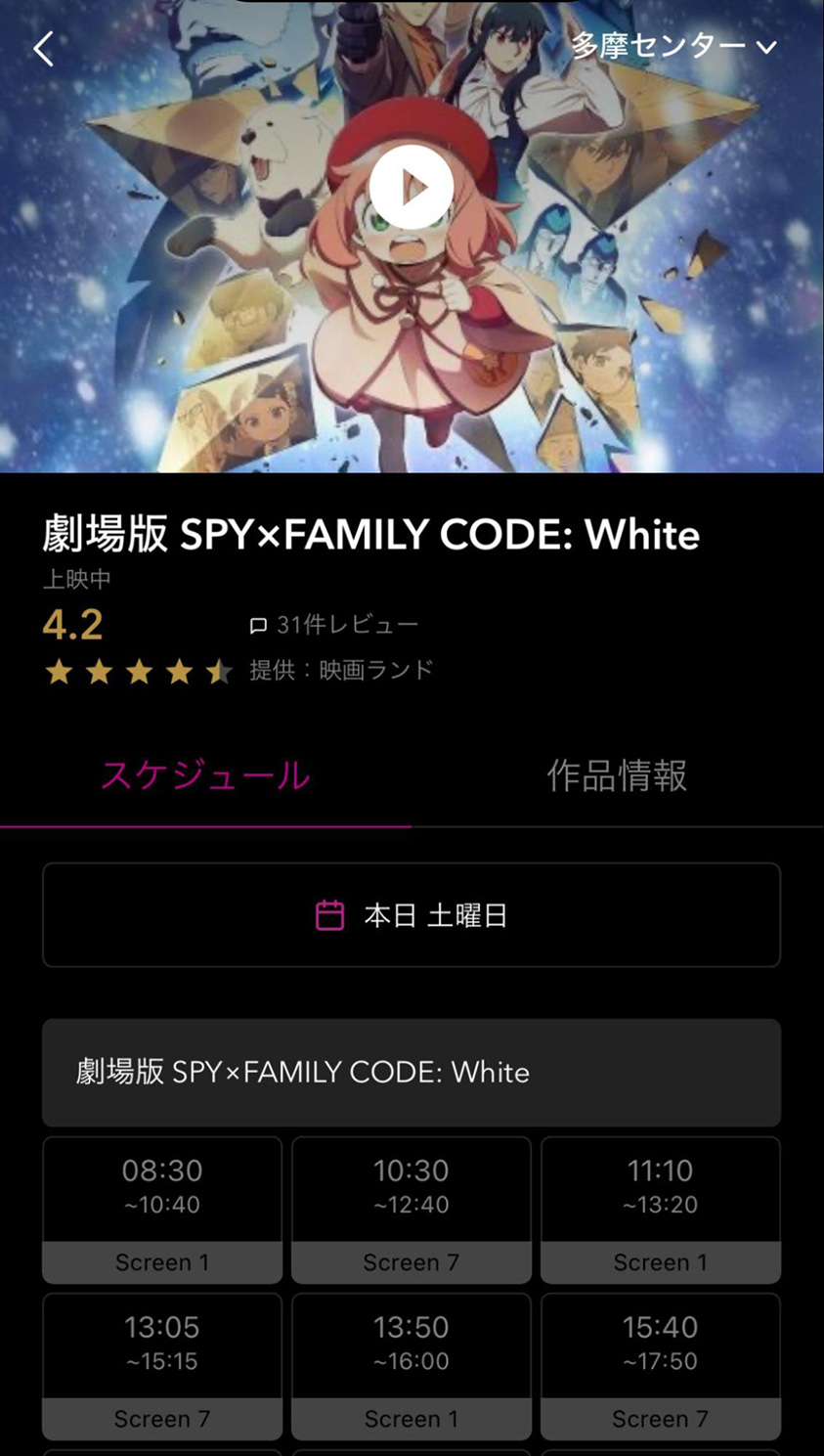The height and width of the screenshot is (1456, 824).
Task: Select the 11:10 showtime on Screen 1
Action: [x=661, y=1210]
